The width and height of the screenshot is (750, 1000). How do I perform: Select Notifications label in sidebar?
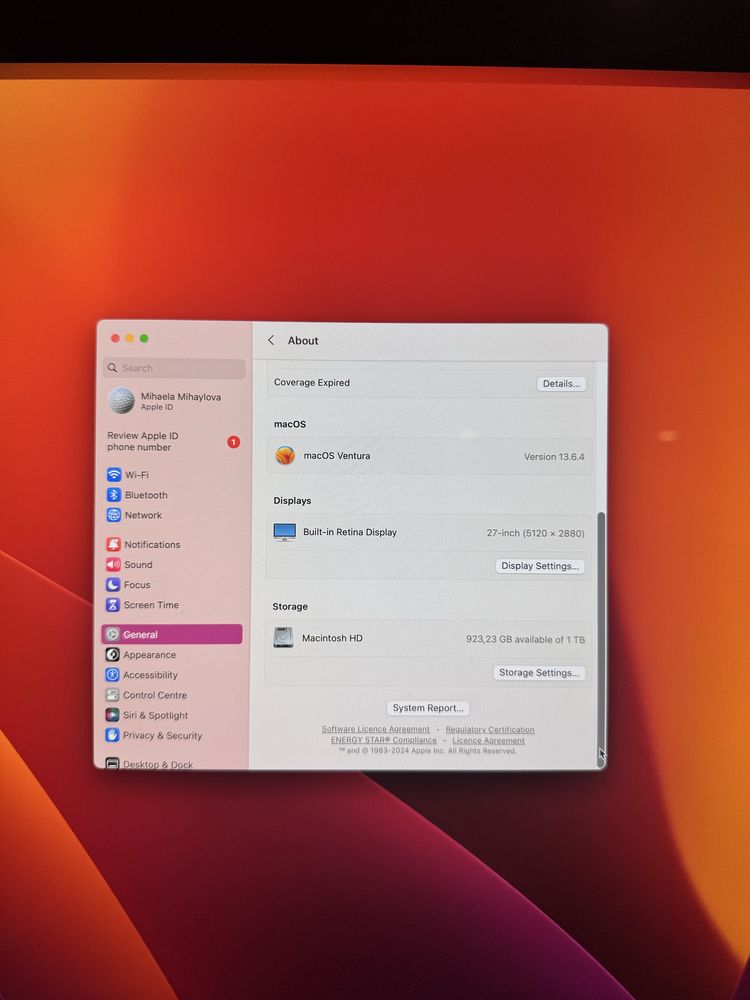coord(152,544)
